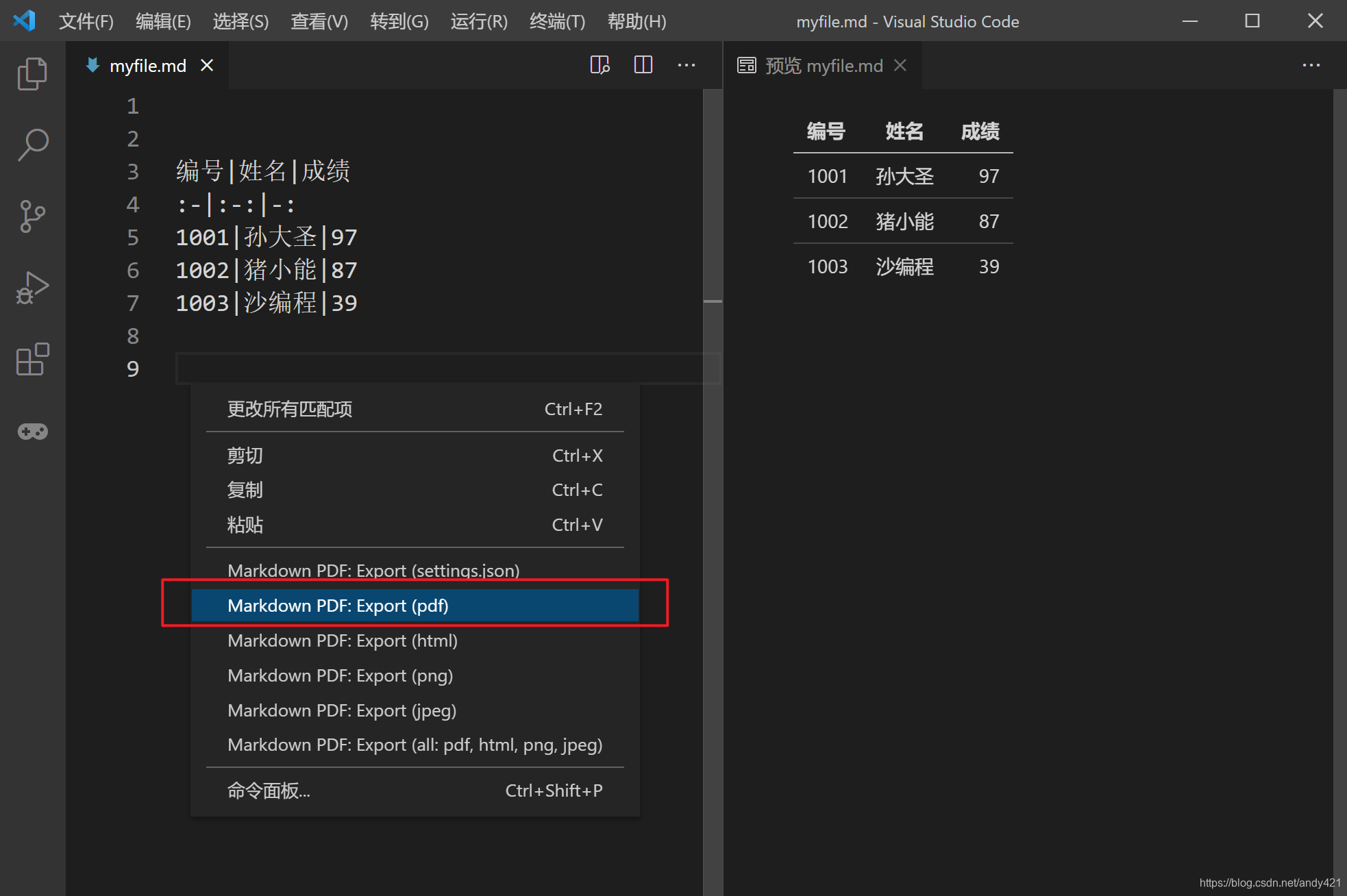Close the myfile.md editor tab
Viewport: 1347px width, 896px height.
207,65
